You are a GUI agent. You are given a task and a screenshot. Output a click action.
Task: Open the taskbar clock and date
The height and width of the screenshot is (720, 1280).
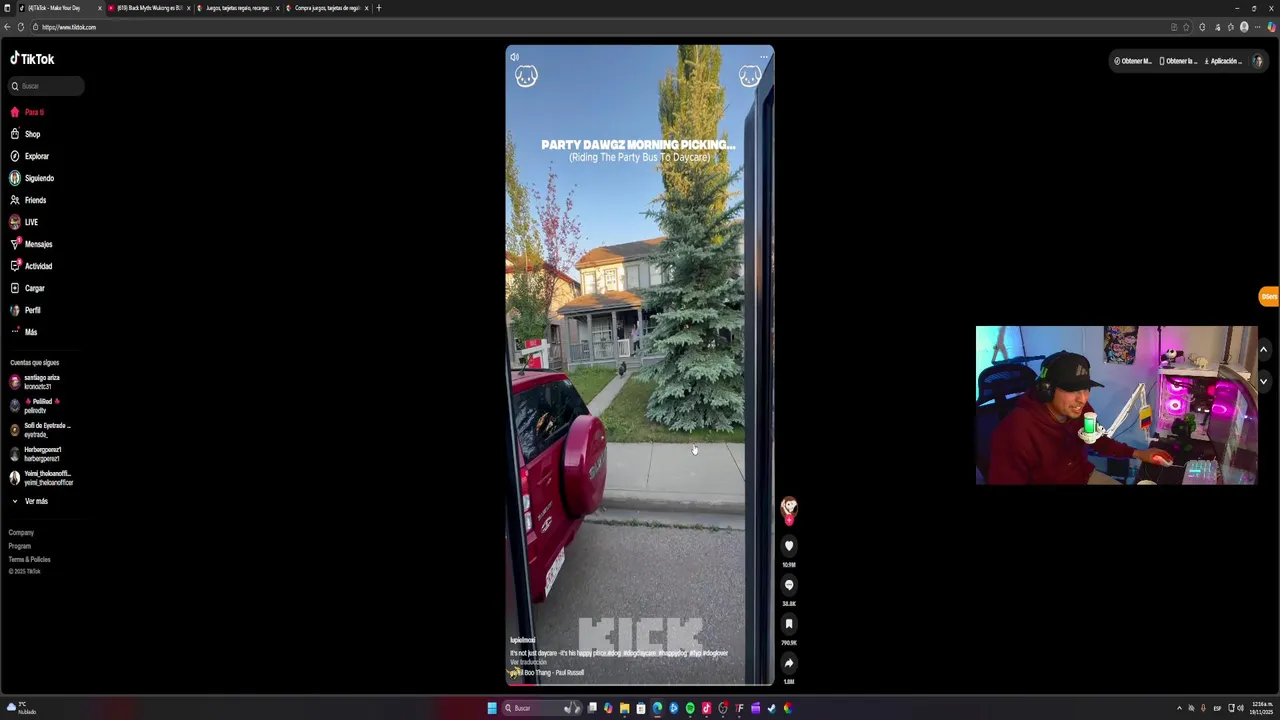coord(1263,708)
